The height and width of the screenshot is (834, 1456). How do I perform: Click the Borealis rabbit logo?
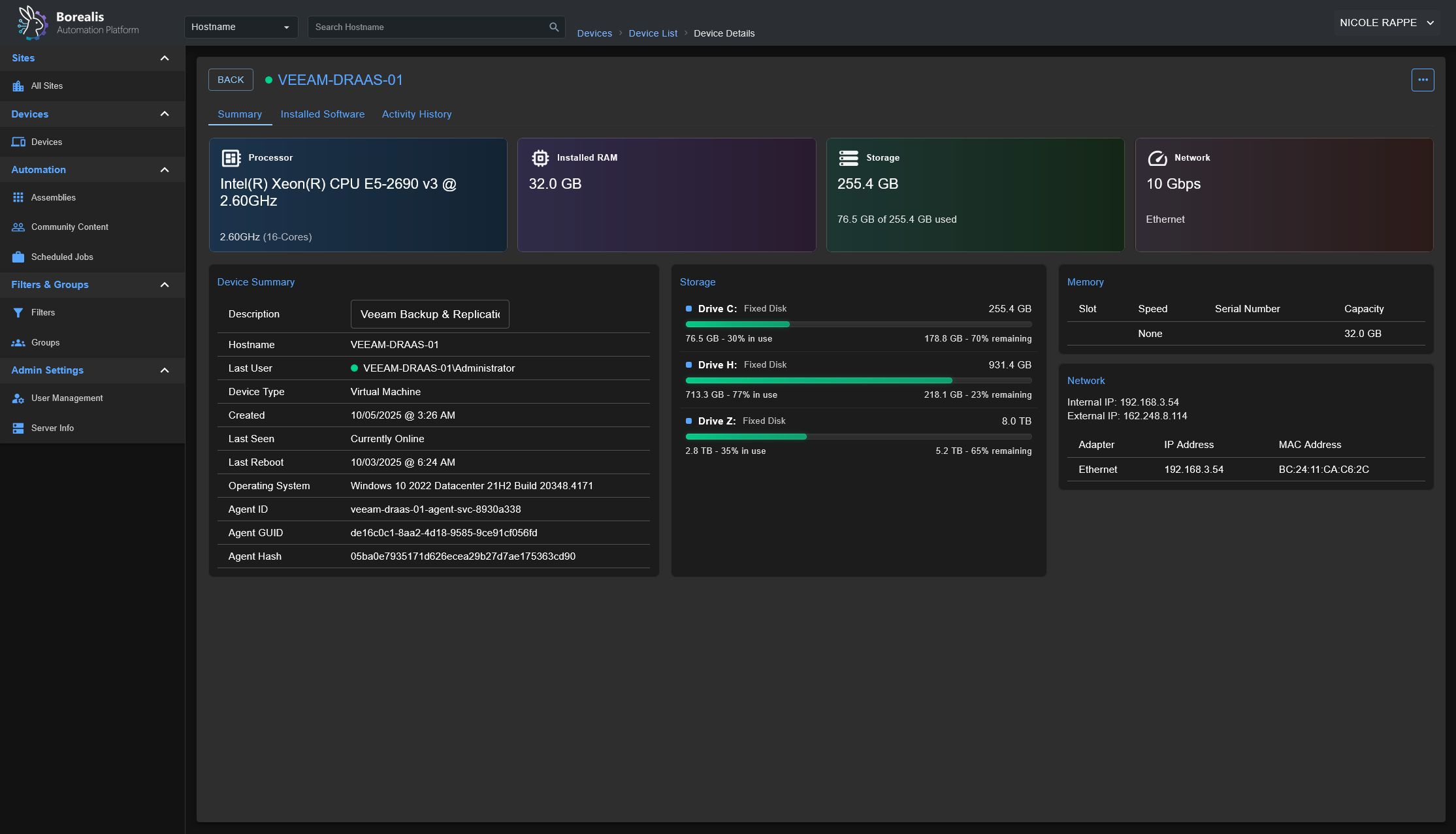31,23
